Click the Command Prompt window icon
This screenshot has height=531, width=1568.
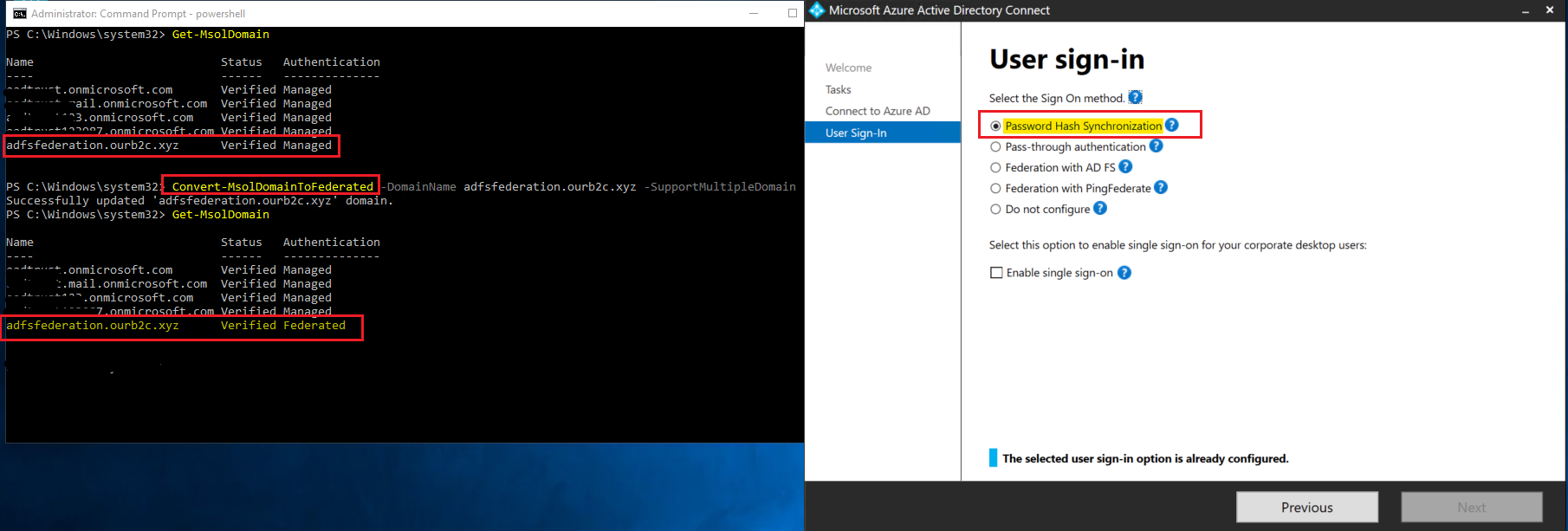coord(20,13)
